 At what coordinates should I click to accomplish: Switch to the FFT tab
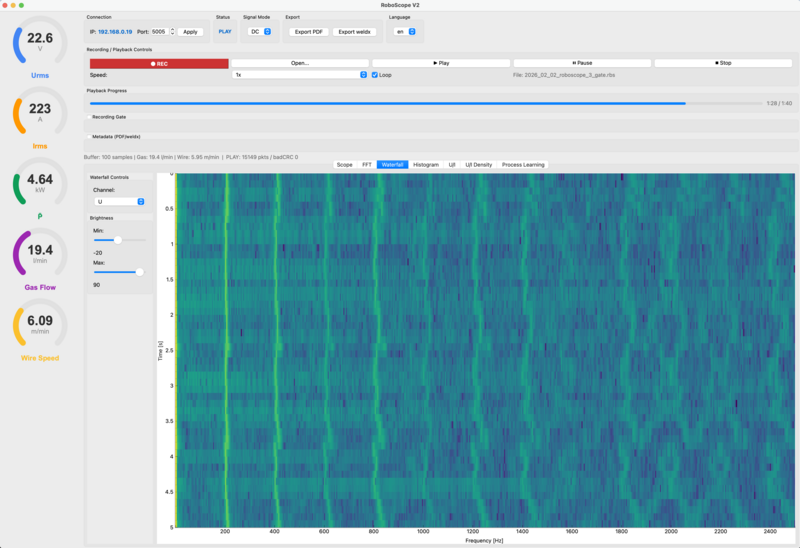(367, 164)
